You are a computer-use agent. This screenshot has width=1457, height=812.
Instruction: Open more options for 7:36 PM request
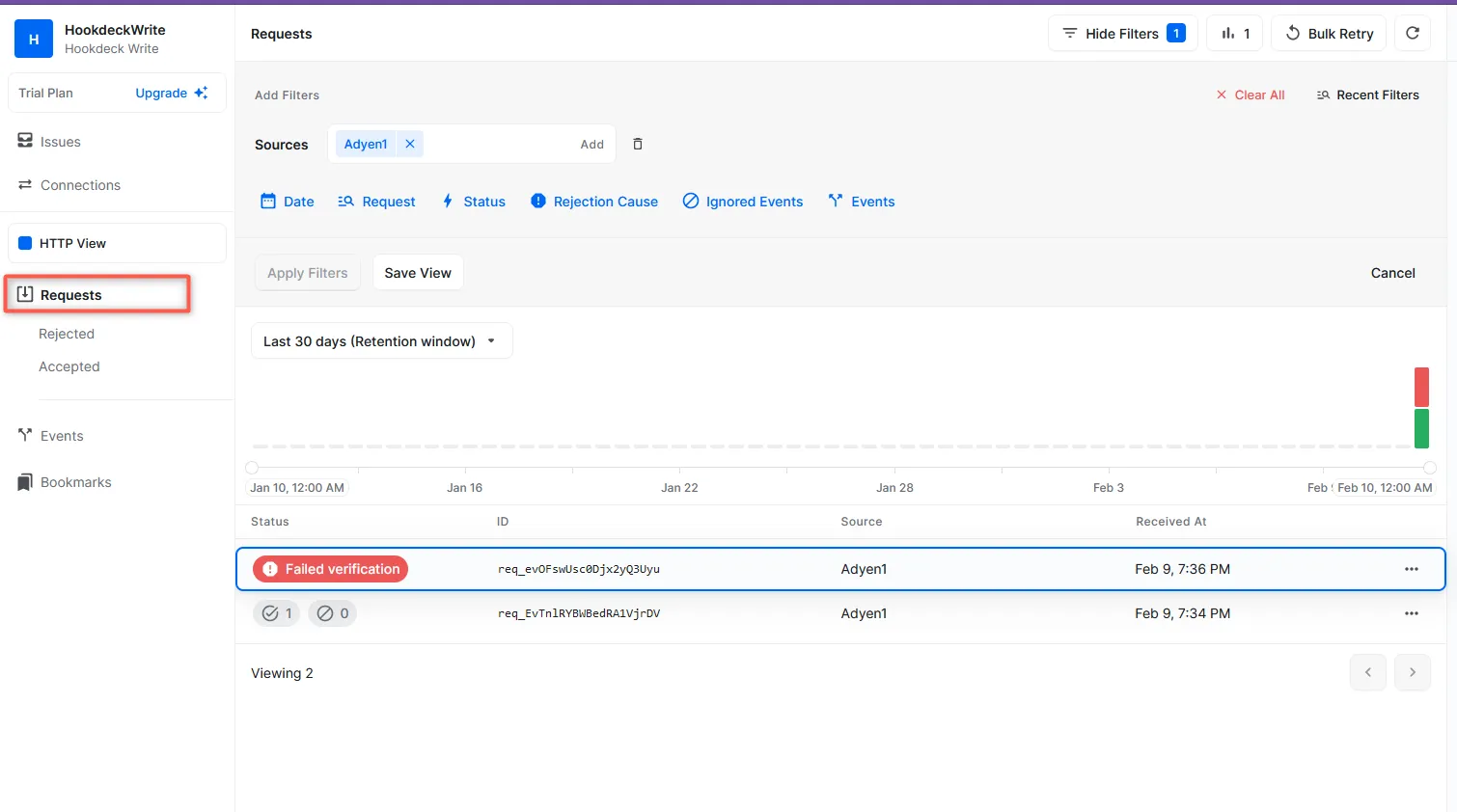1412,569
